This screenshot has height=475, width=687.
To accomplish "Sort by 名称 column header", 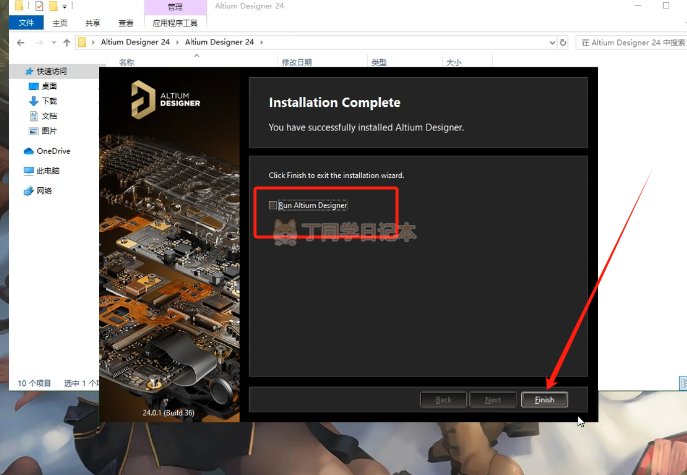I will click(127, 62).
